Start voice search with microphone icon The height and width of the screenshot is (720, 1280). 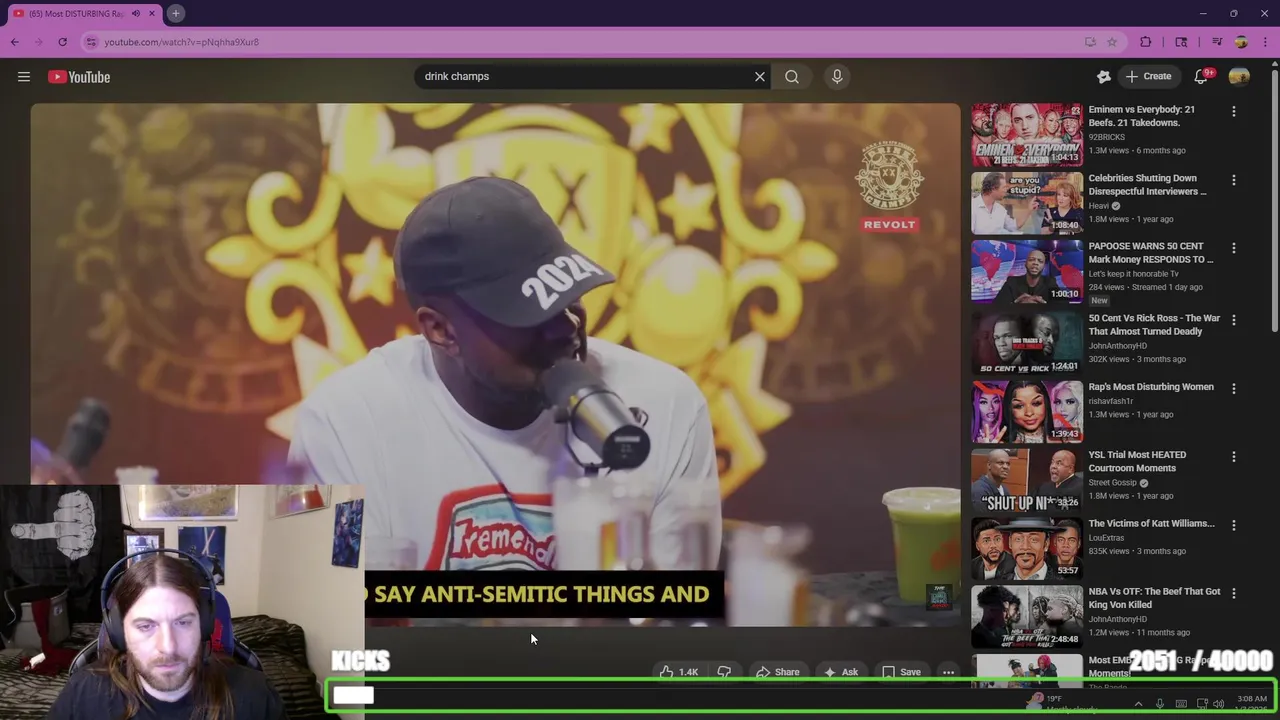[x=837, y=76]
